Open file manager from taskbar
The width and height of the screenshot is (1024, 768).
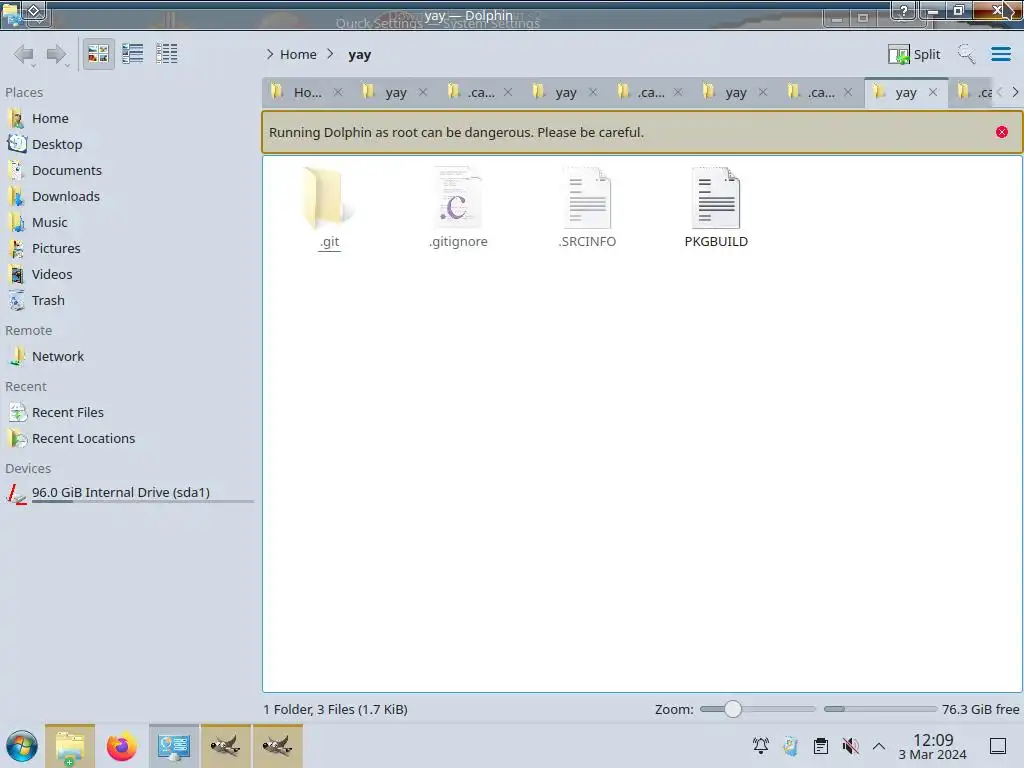[x=70, y=746]
